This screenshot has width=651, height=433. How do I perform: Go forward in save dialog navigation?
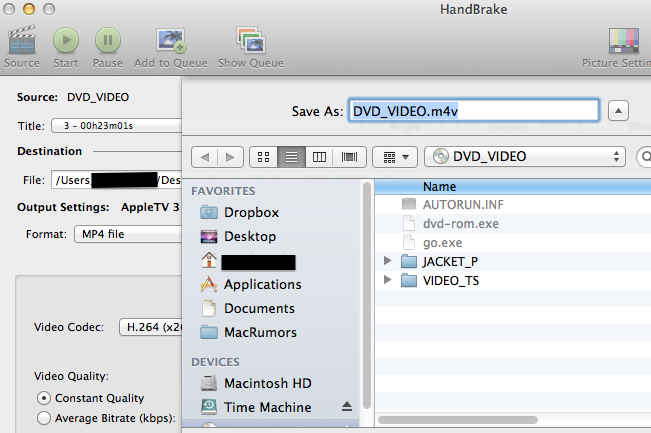click(230, 157)
